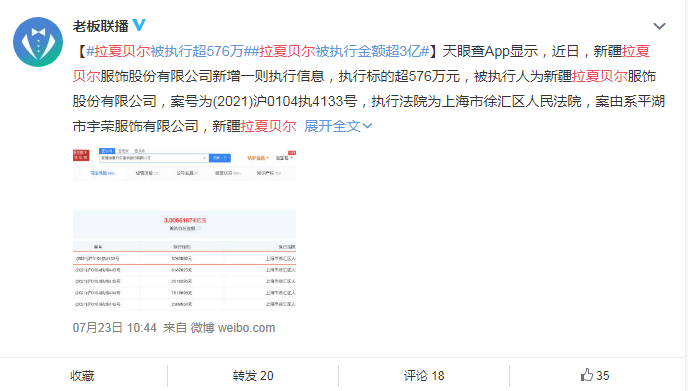
Task: Click the 转发 20 repost button
Action: pos(253,376)
